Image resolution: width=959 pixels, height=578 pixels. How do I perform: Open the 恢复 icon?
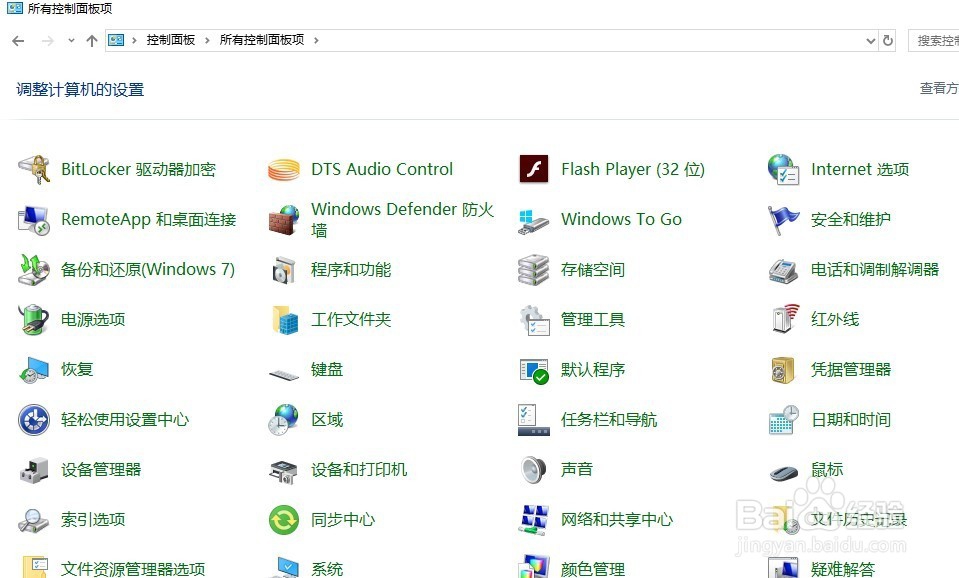[x=34, y=370]
